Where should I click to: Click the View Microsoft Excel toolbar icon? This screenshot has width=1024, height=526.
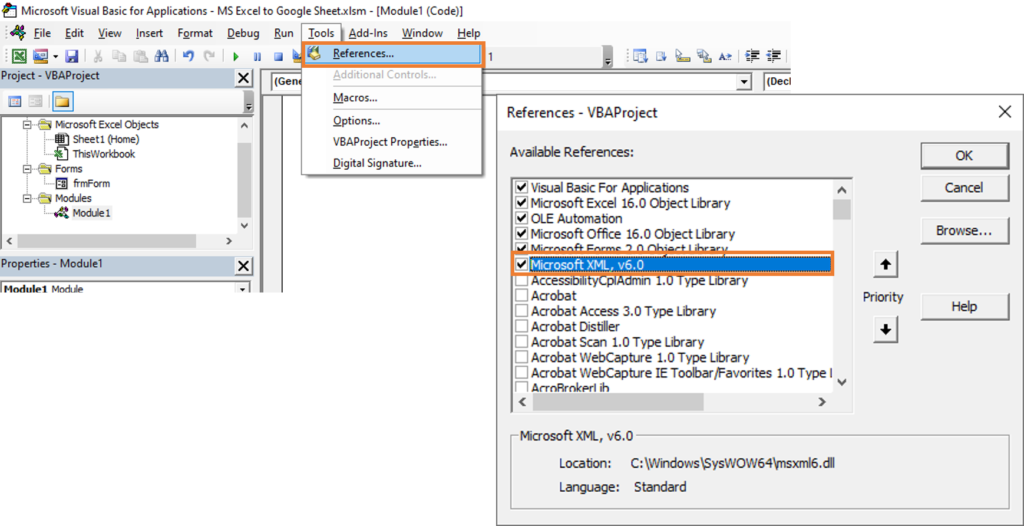[20, 56]
